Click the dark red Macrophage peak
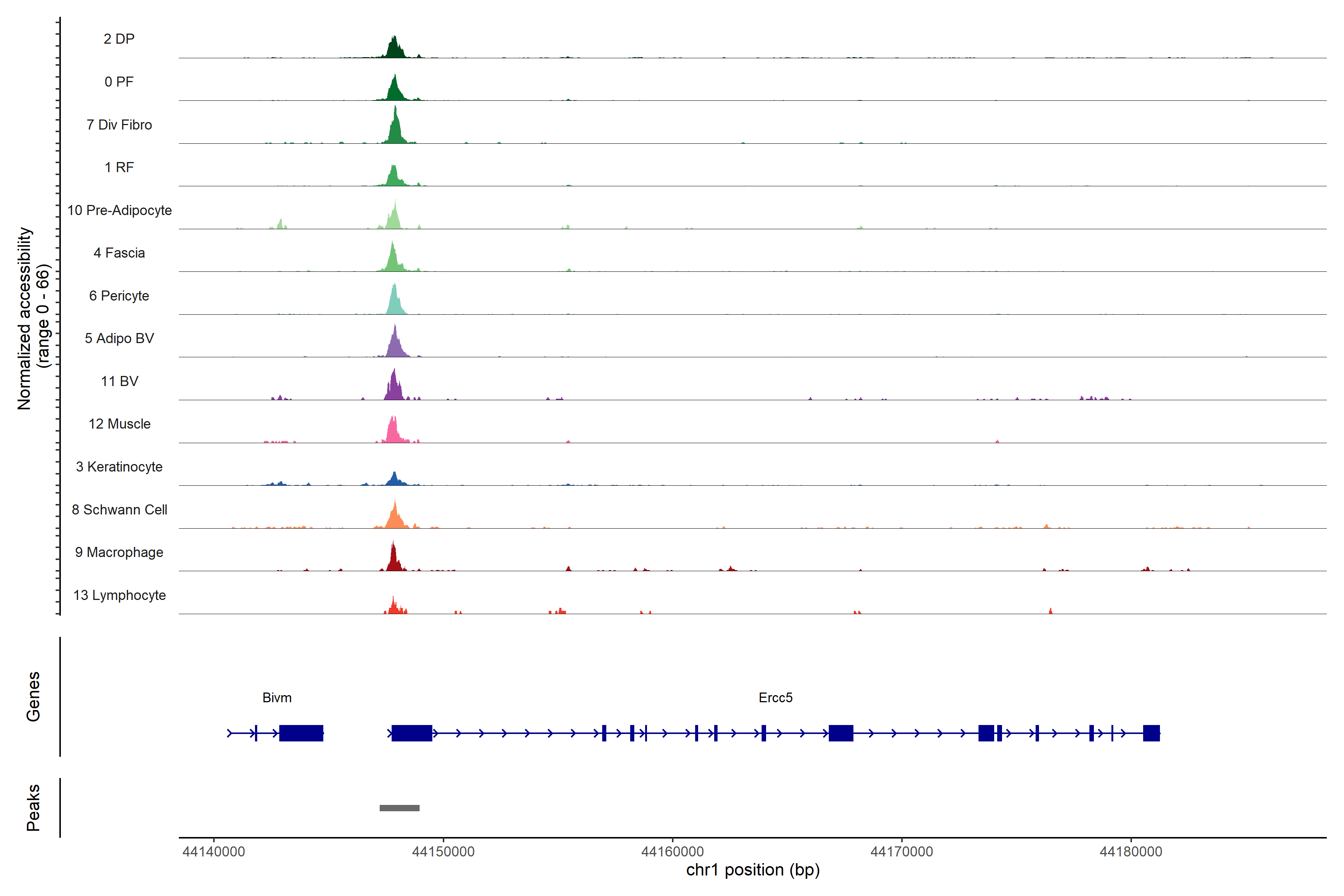 click(x=393, y=560)
